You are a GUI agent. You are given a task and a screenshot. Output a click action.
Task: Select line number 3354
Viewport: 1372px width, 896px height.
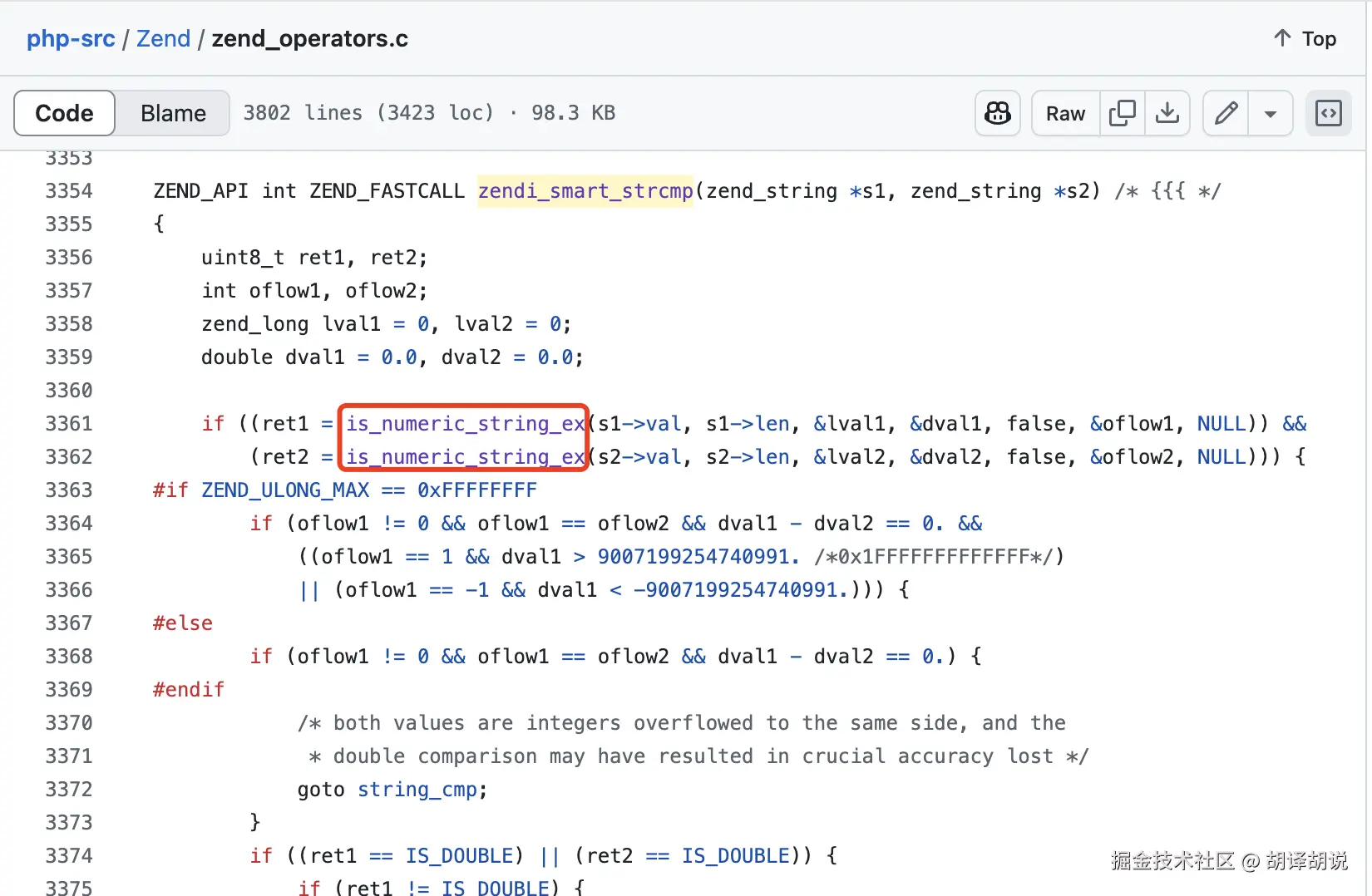pyautogui.click(x=69, y=191)
